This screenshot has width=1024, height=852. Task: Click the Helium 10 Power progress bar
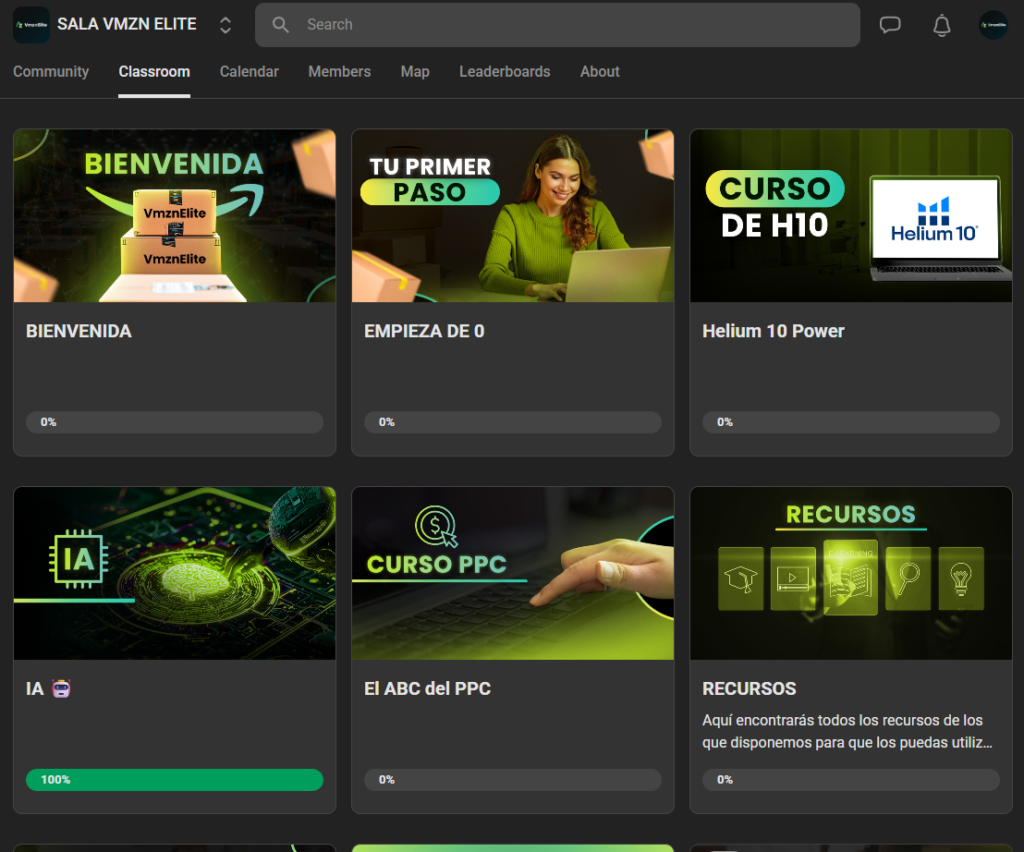click(851, 422)
